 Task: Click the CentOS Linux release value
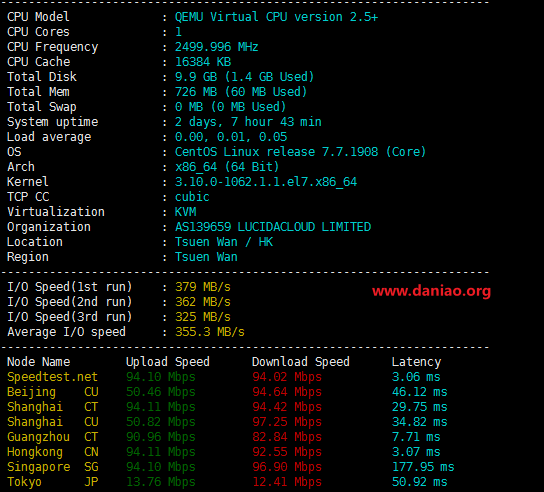300,152
